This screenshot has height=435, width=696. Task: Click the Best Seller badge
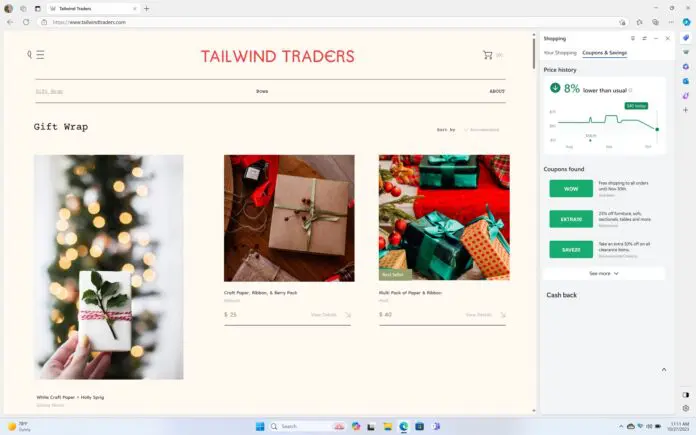click(395, 275)
